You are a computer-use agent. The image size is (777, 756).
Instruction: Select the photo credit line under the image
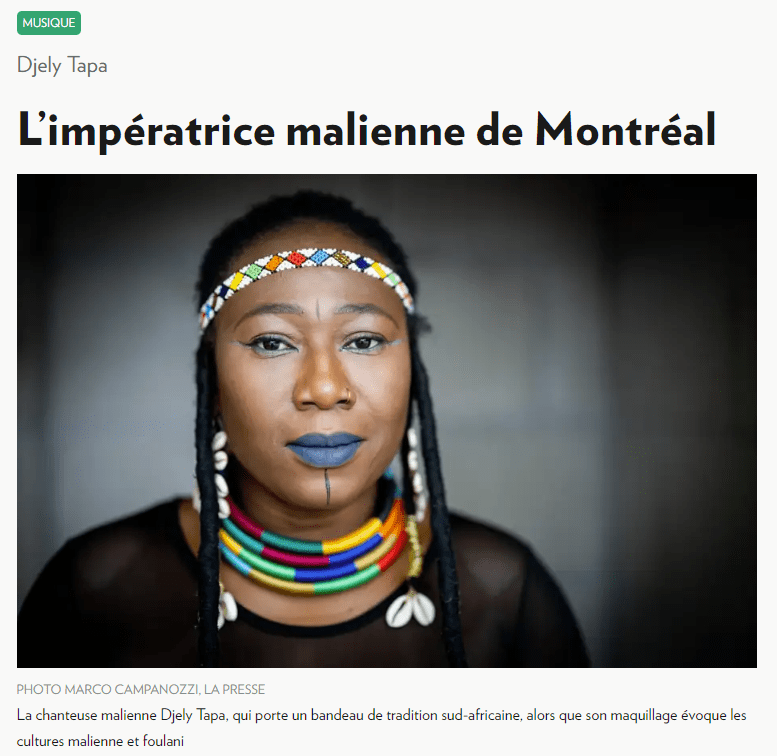point(141,690)
